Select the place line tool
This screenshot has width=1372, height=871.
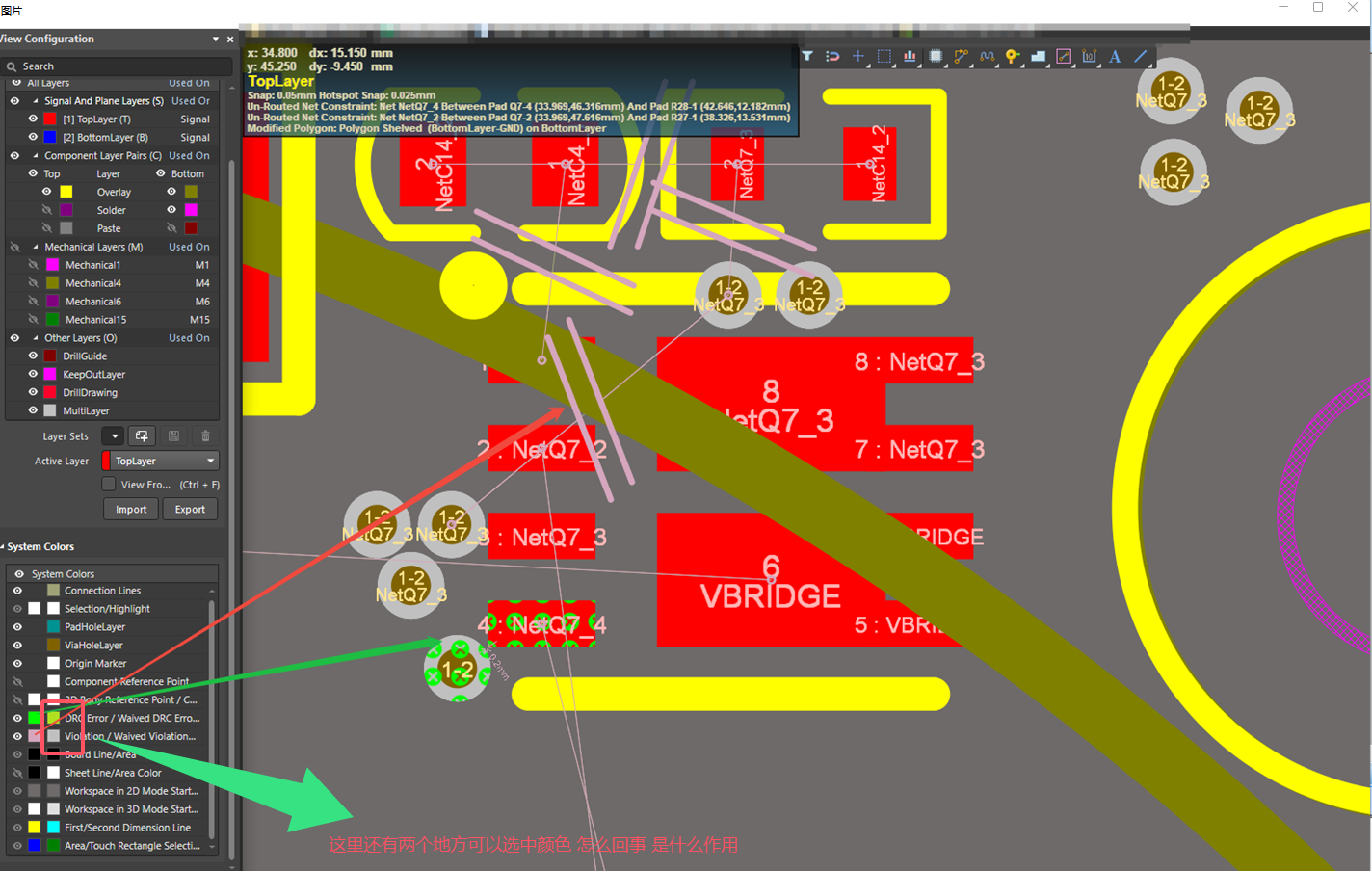[1141, 57]
